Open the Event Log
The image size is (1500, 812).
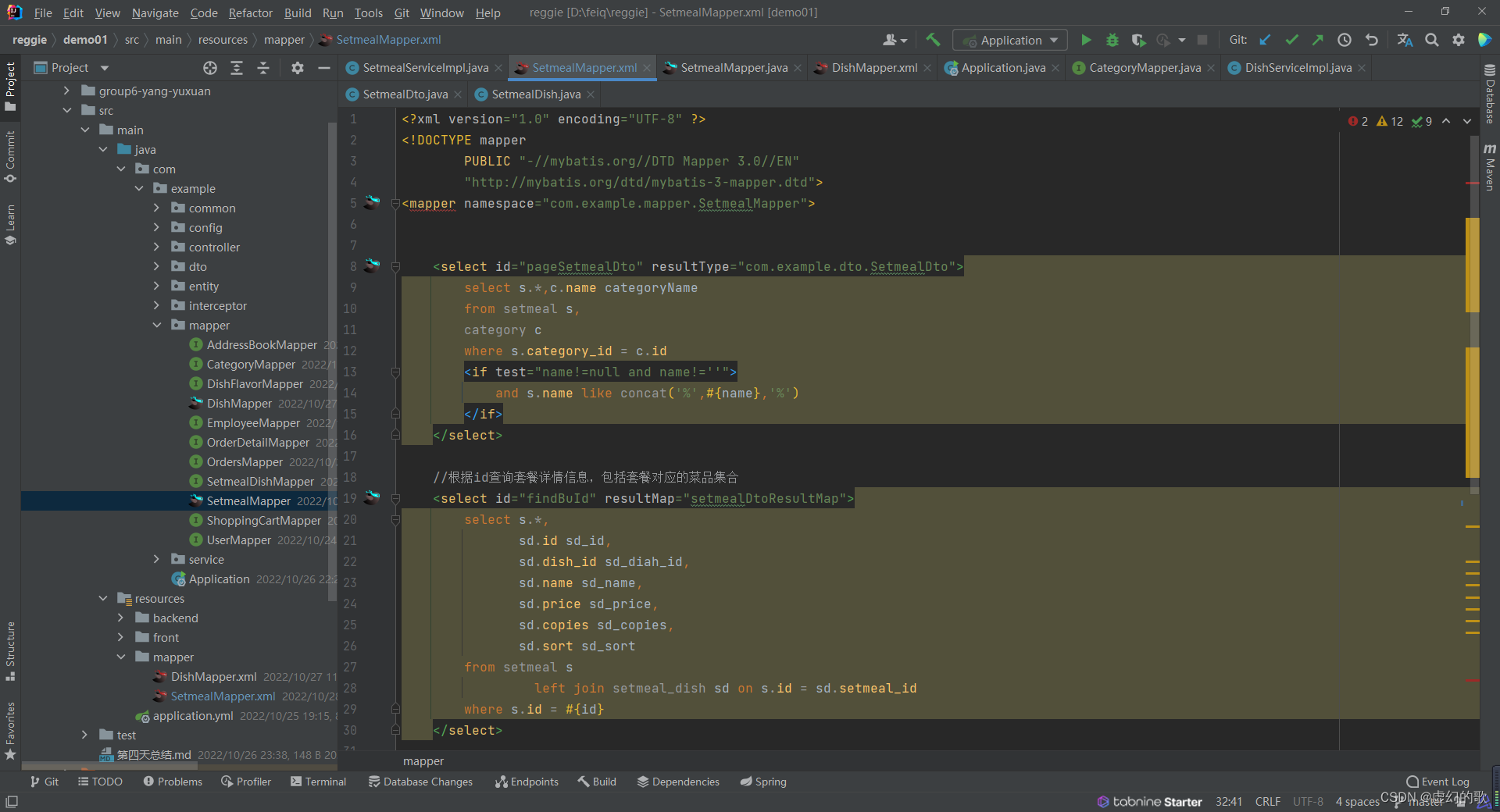(x=1437, y=782)
